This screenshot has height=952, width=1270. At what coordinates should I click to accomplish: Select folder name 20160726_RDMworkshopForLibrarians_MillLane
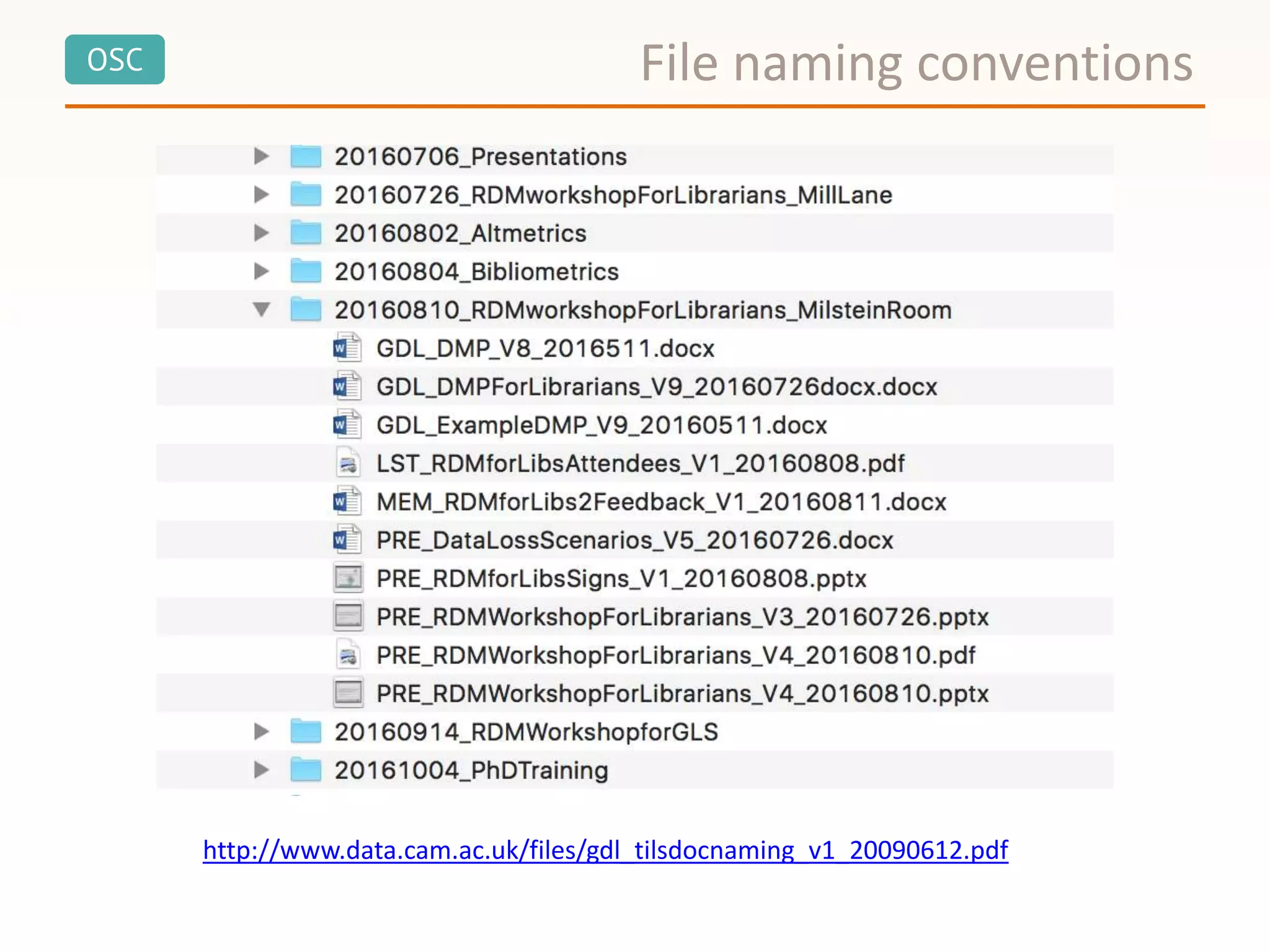[x=613, y=195]
